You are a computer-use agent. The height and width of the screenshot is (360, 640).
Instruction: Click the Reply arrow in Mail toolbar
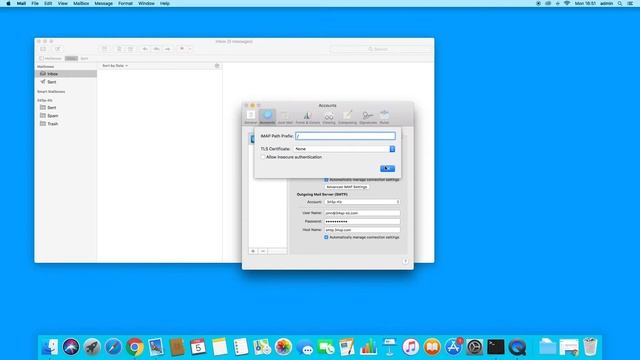pos(145,49)
